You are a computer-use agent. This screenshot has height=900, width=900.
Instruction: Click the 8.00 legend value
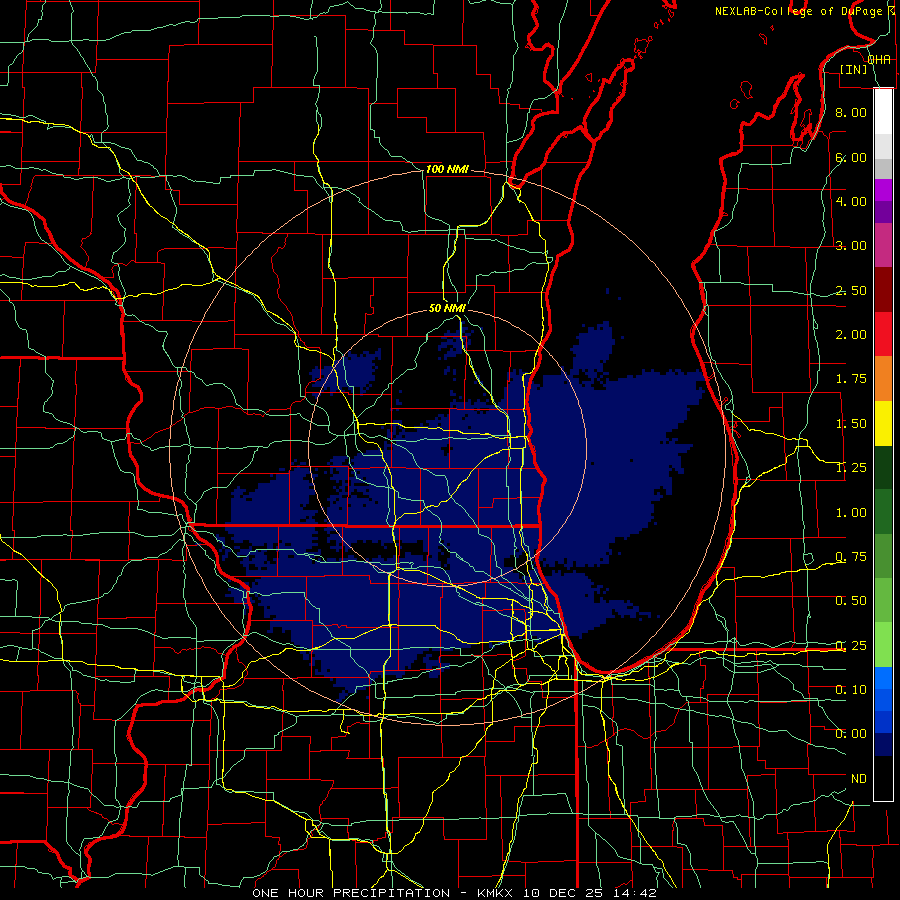[x=851, y=112]
